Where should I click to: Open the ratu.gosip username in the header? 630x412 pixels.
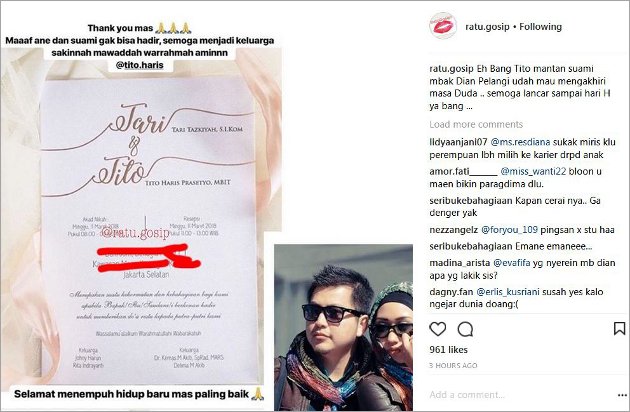coord(487,27)
